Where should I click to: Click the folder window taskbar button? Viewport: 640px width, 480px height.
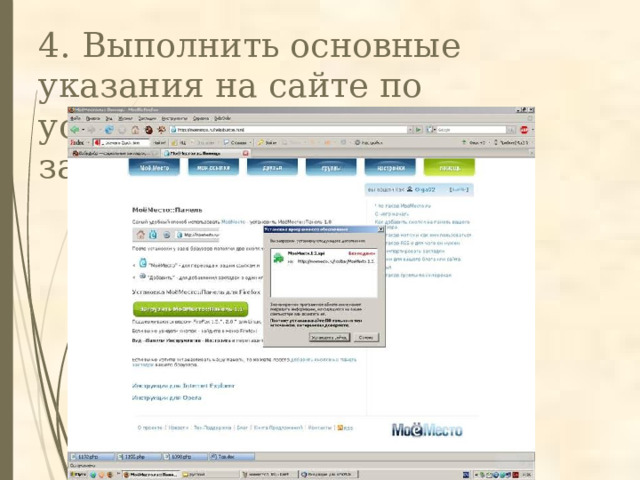tap(209, 474)
